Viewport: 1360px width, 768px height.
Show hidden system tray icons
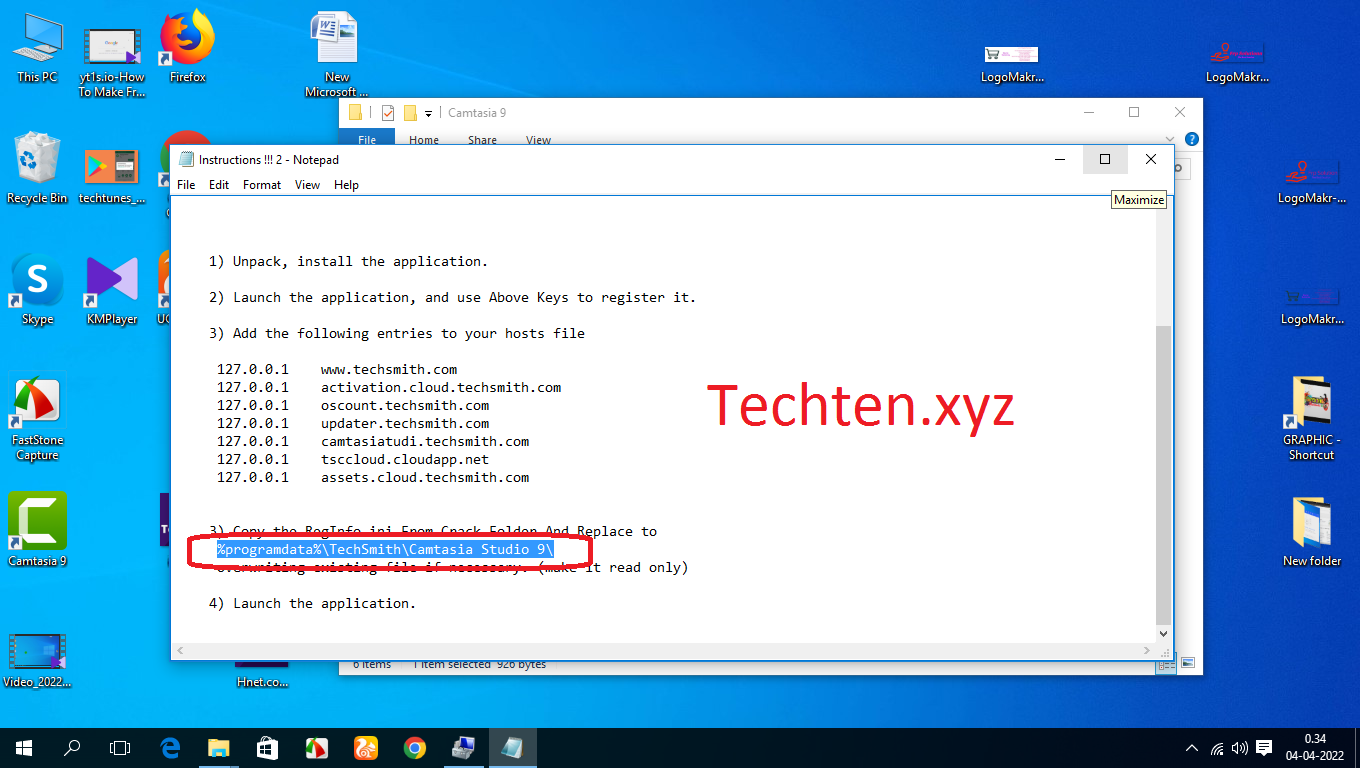point(1192,748)
